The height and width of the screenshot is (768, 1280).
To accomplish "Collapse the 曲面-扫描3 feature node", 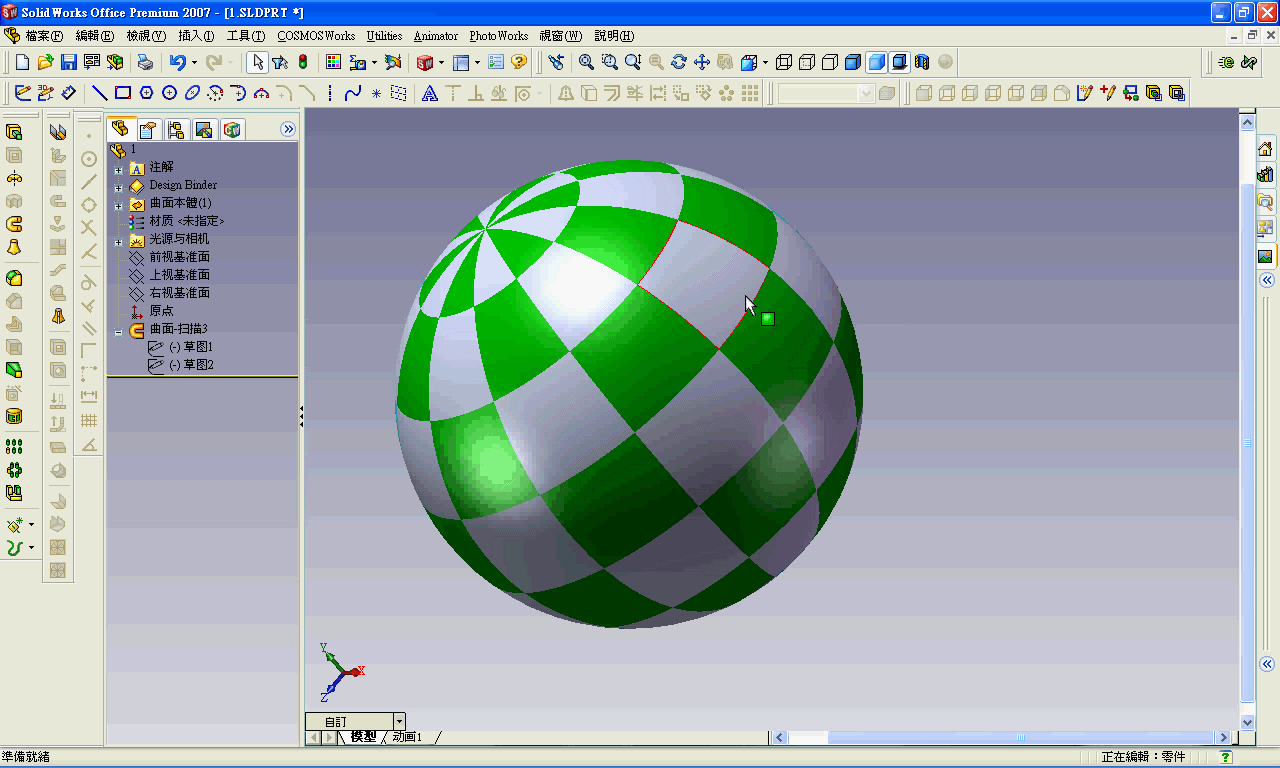I will coord(118,329).
